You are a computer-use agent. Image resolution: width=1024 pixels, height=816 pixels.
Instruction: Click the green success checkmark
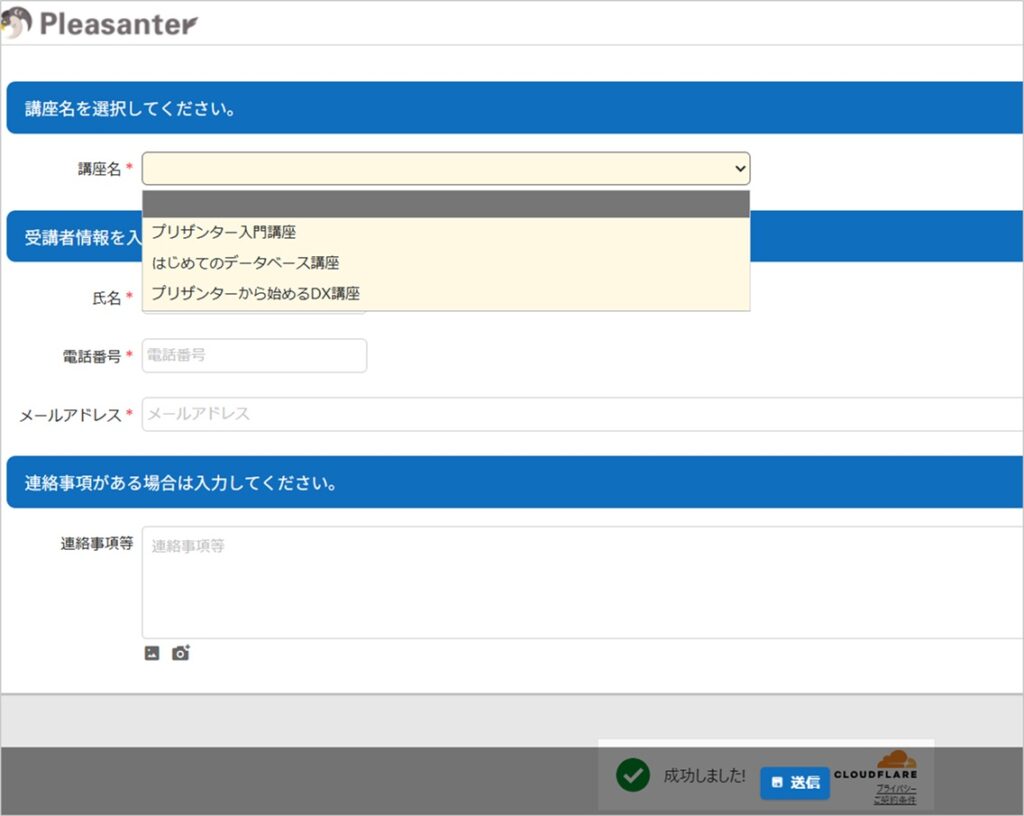[633, 775]
